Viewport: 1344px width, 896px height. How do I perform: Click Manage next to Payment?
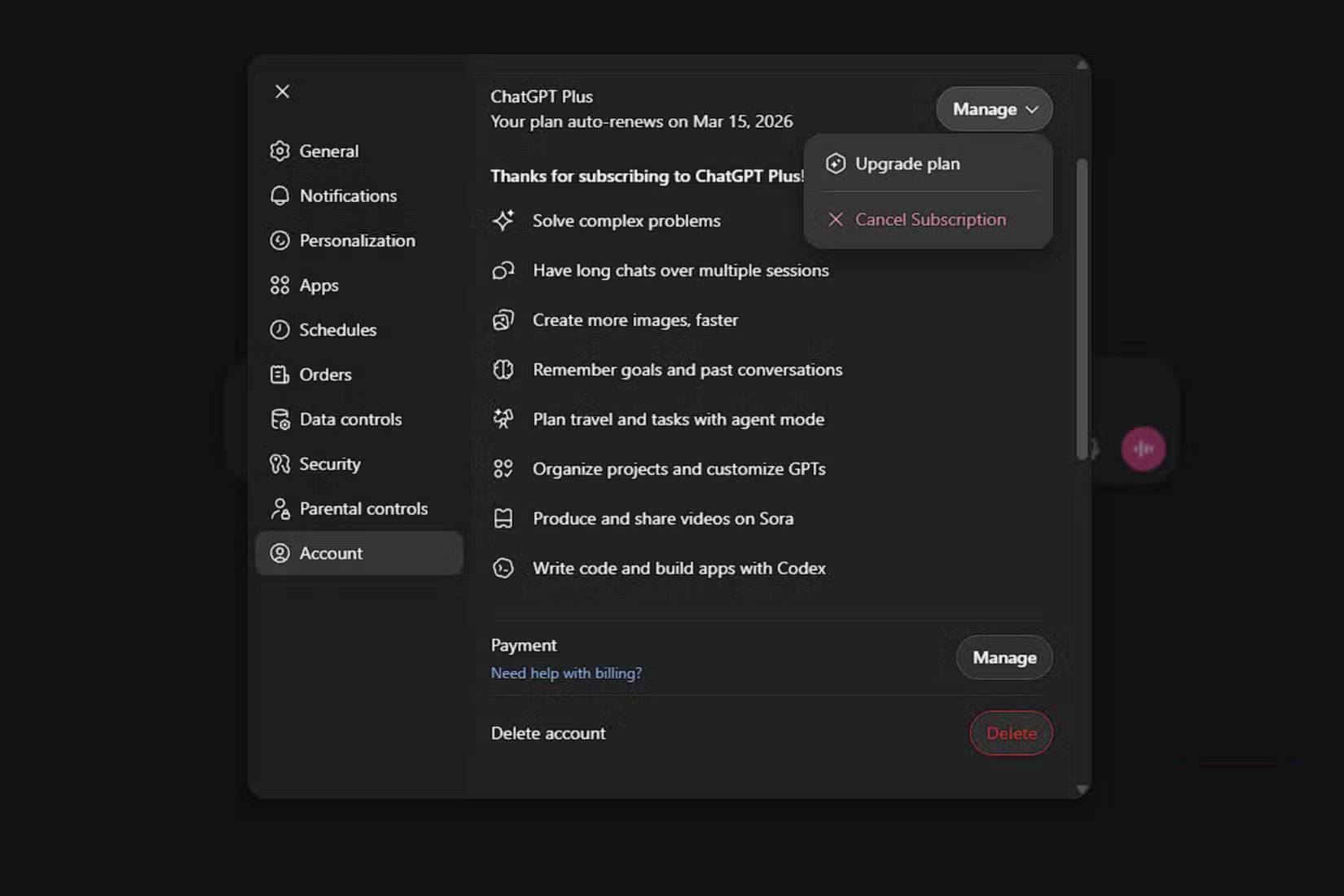click(x=1004, y=657)
